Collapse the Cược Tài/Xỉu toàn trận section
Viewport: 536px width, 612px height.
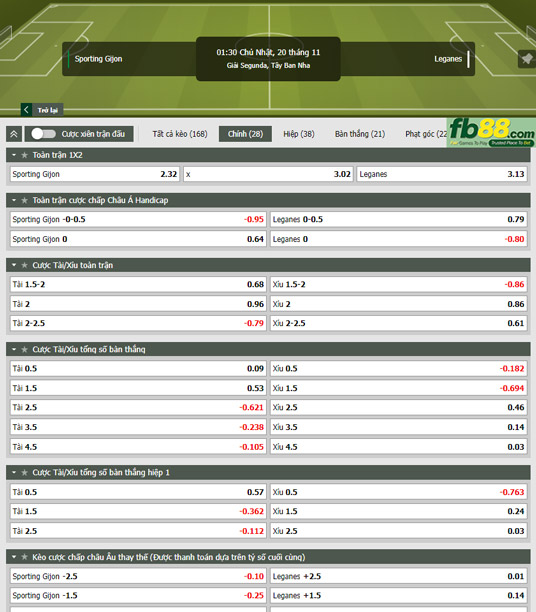coord(14,265)
